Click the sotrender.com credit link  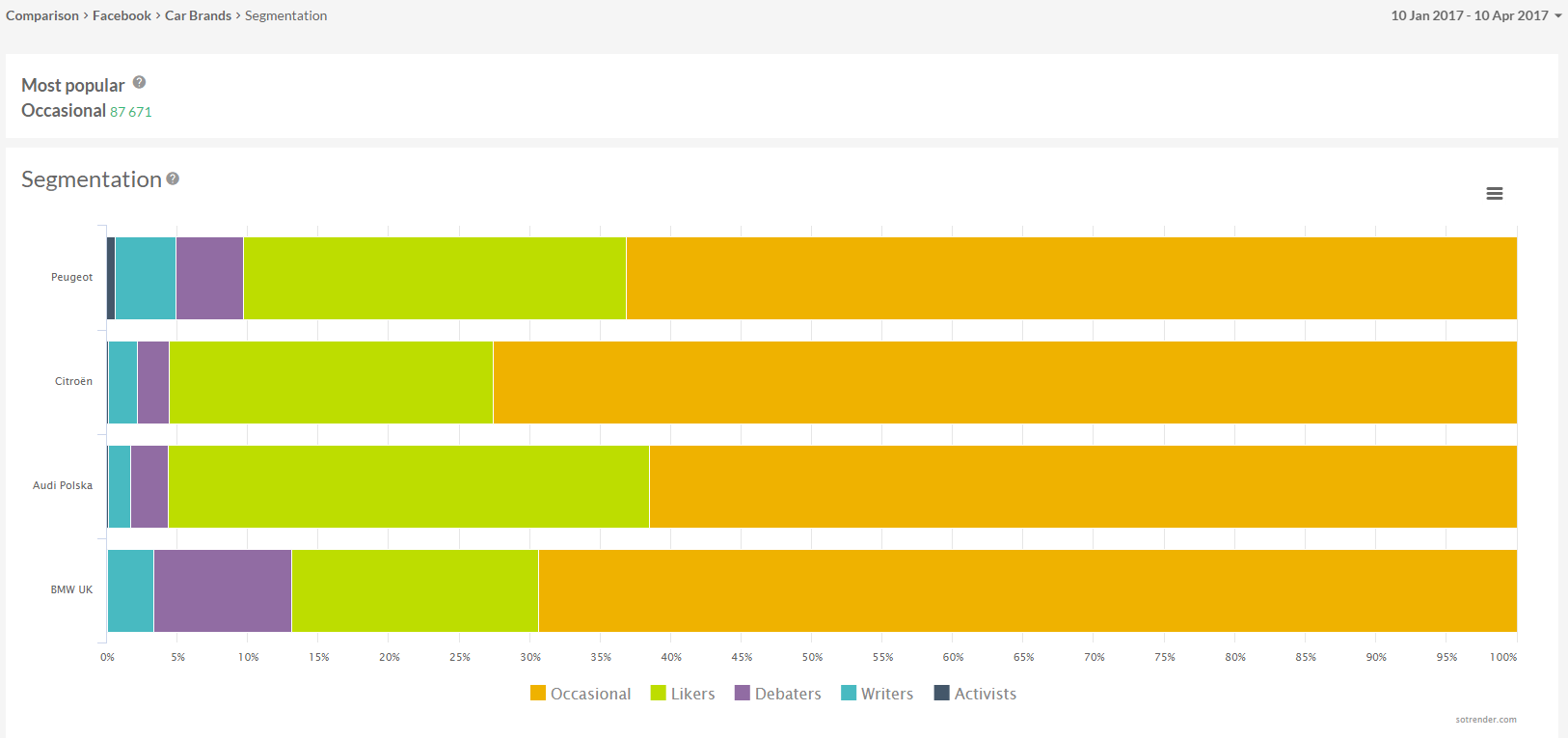point(1485,720)
